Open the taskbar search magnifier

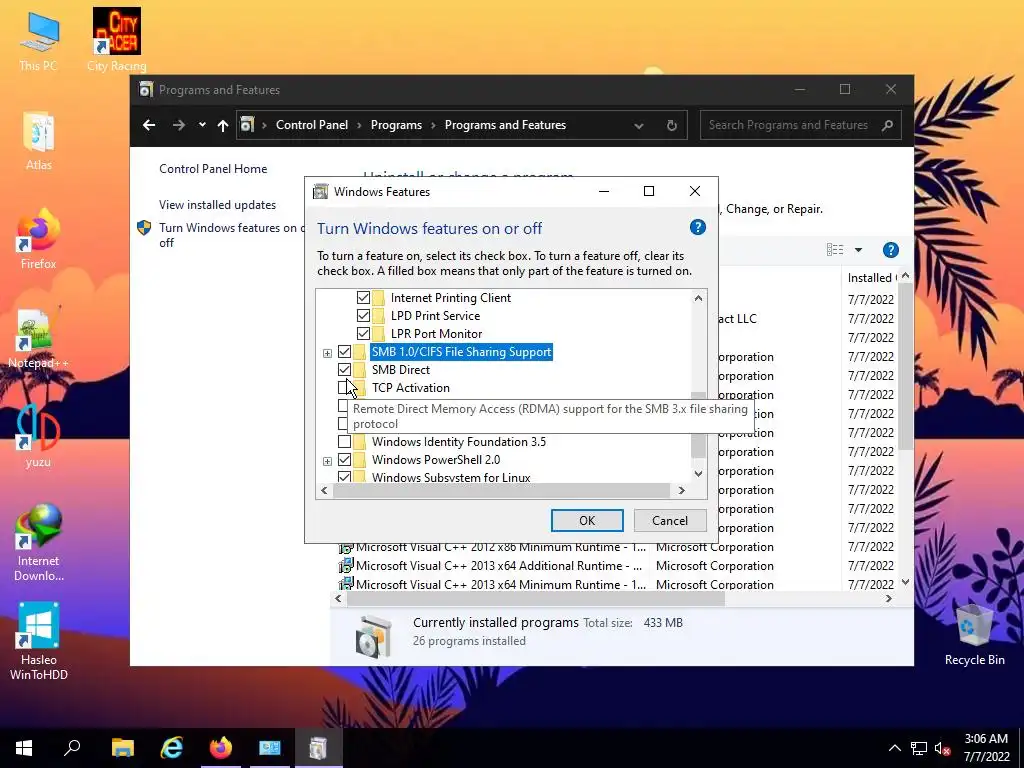tap(72, 748)
